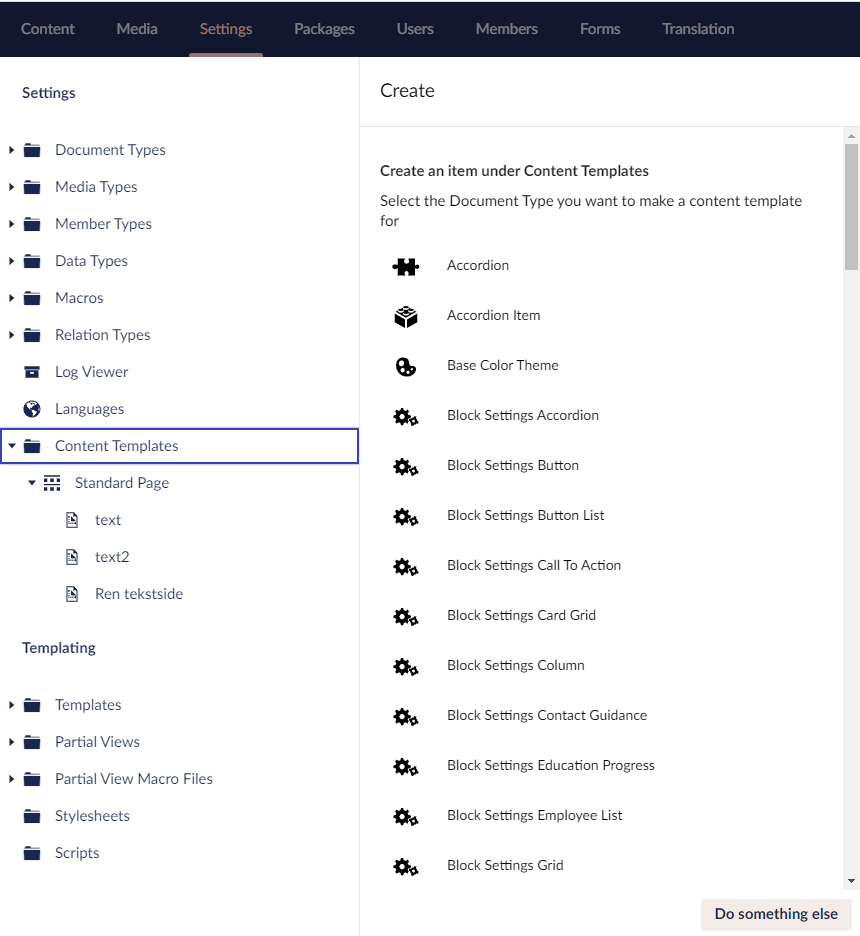Screen dimensions: 860x936
Task: Expand the Partial View Macro Files node
Action: tap(11, 779)
